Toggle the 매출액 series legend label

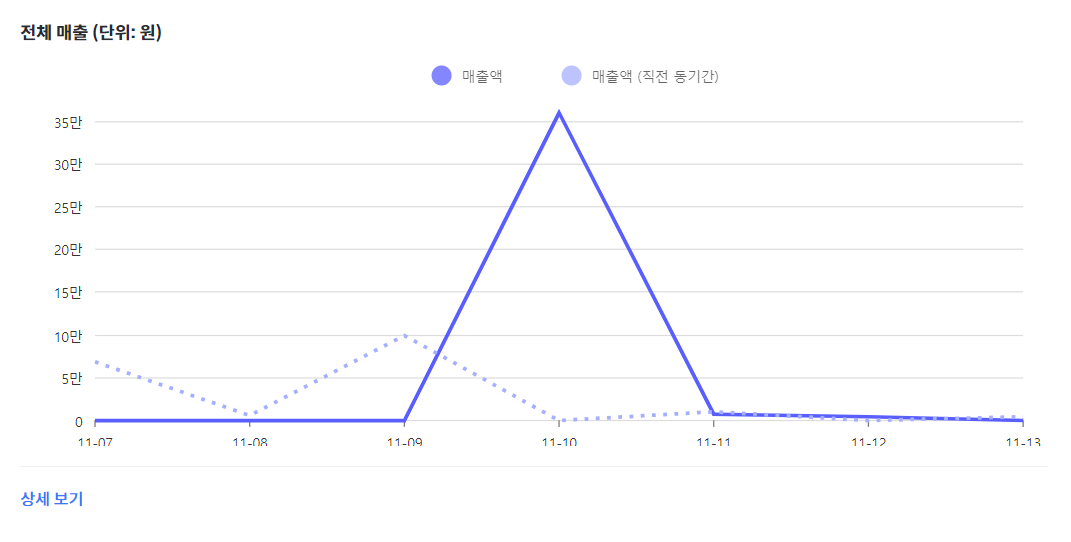(482, 76)
